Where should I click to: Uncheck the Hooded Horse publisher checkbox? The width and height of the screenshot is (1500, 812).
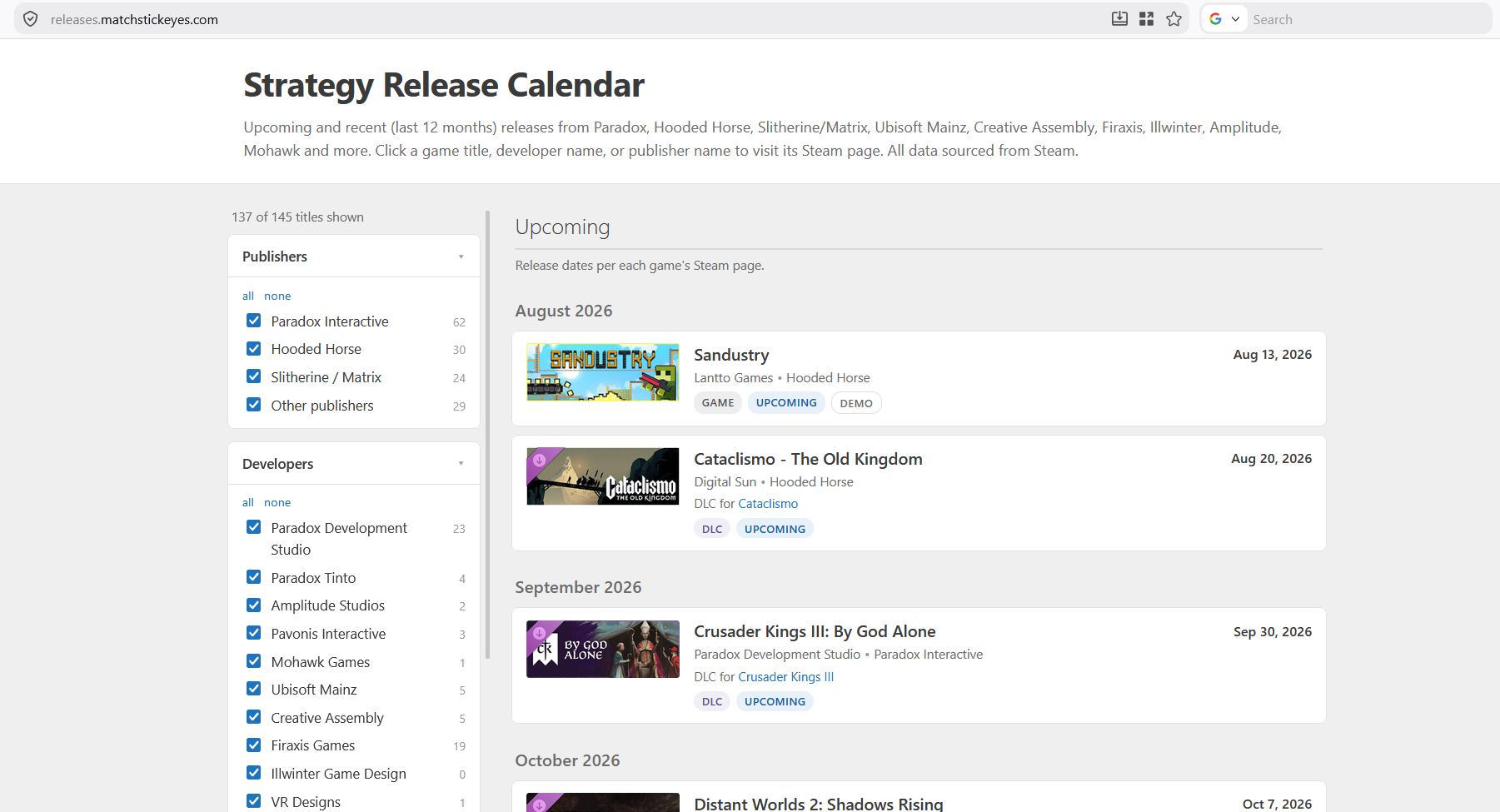tap(254, 349)
